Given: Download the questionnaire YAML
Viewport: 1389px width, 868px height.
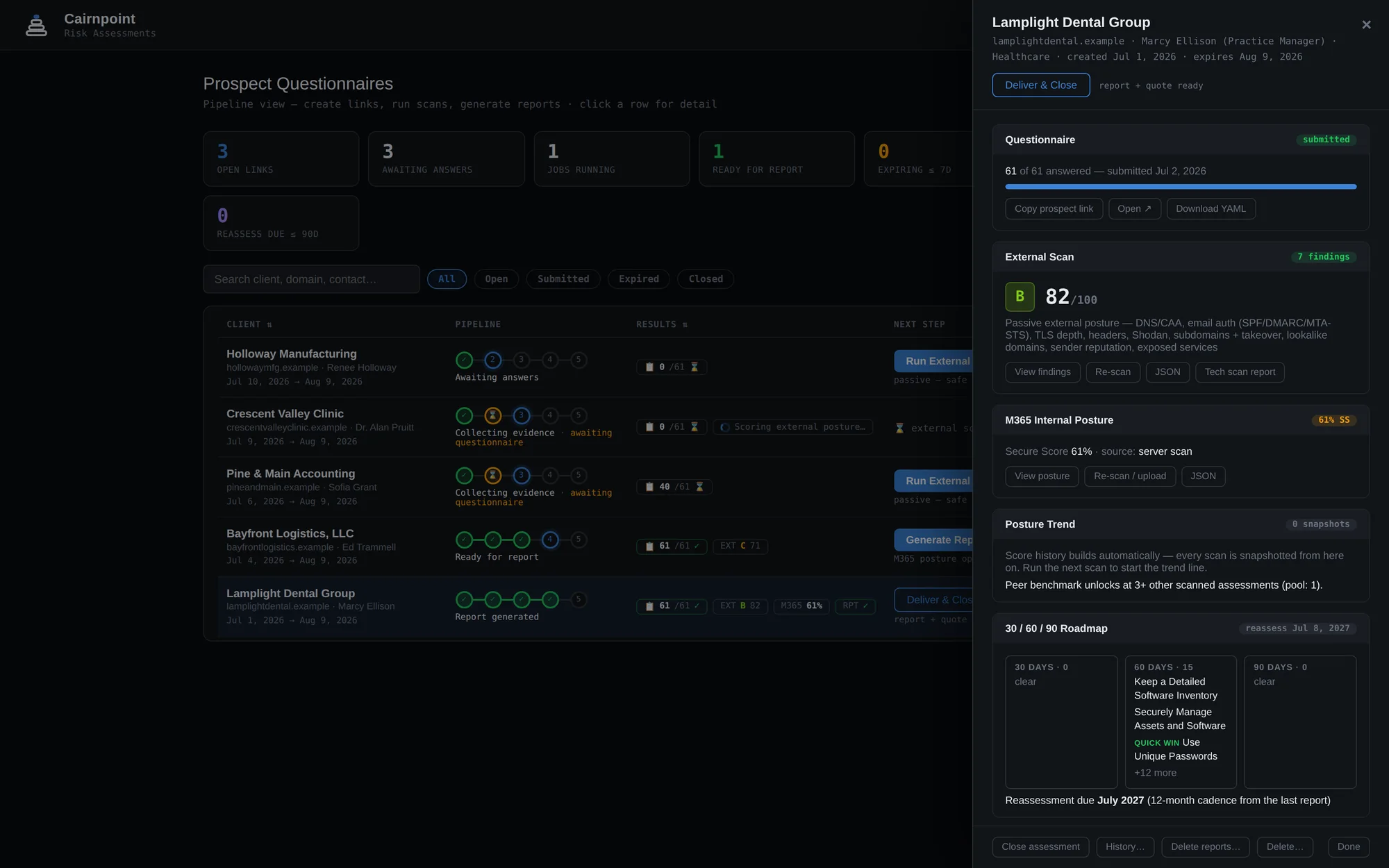Looking at the screenshot, I should (1211, 208).
